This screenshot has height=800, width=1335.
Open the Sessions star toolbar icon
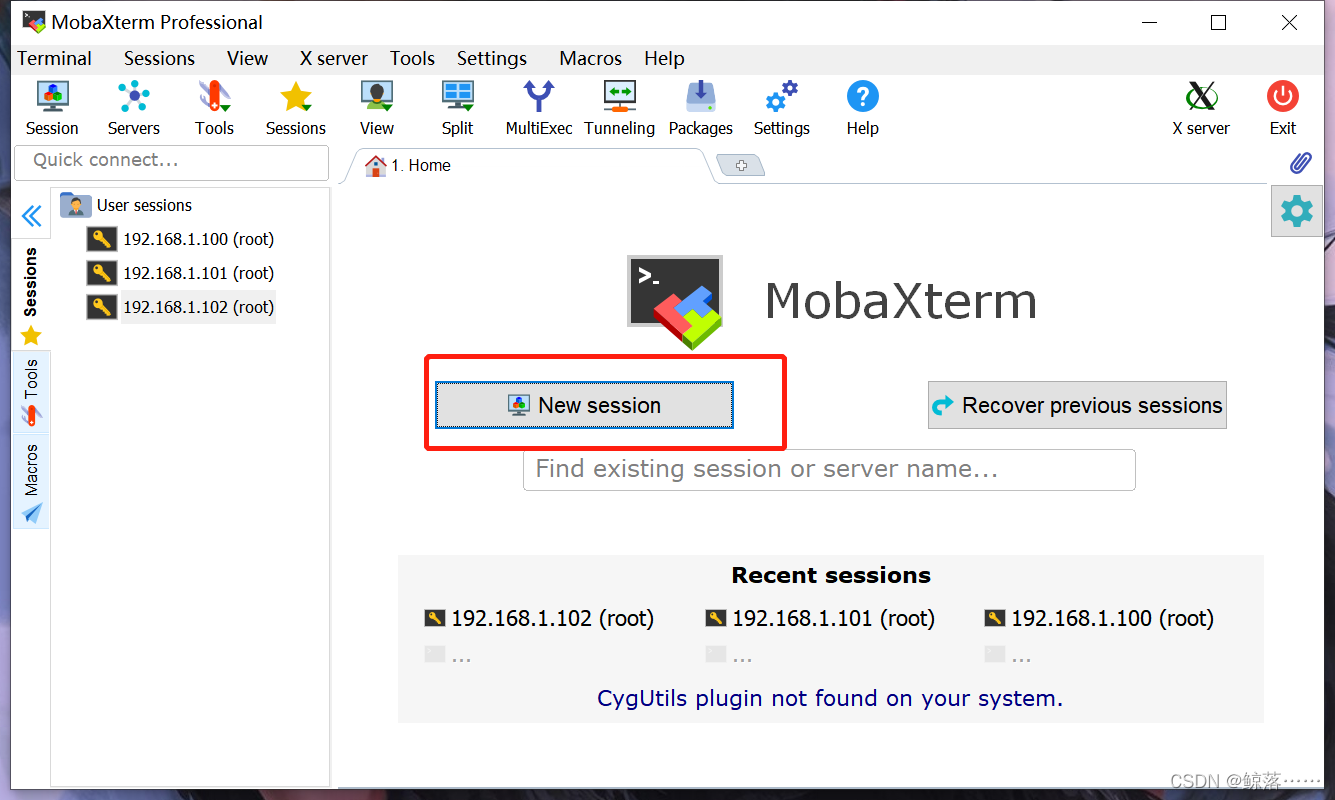tap(295, 97)
